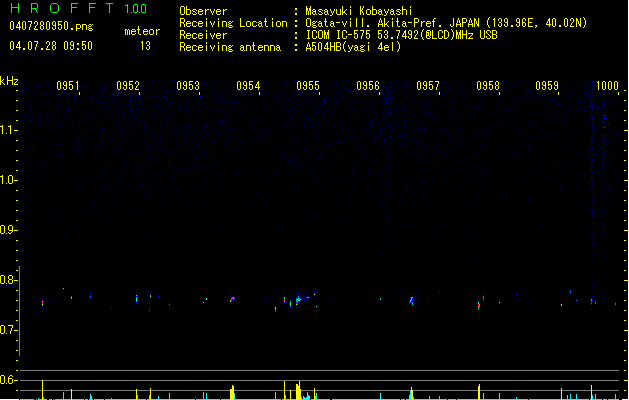The height and width of the screenshot is (400, 629).
Task: Click the HROFFT 1.0.0 title text
Action: tap(79, 8)
